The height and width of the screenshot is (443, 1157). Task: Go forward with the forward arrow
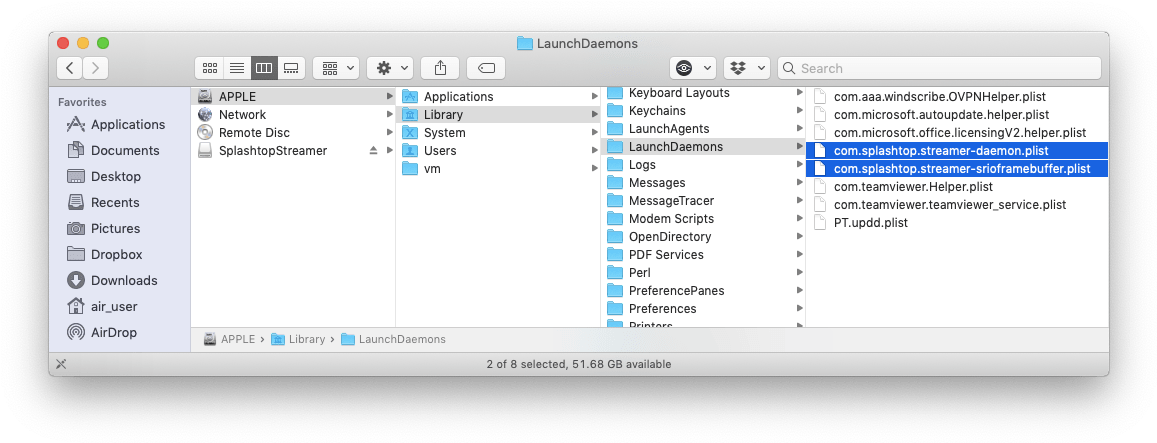(96, 68)
